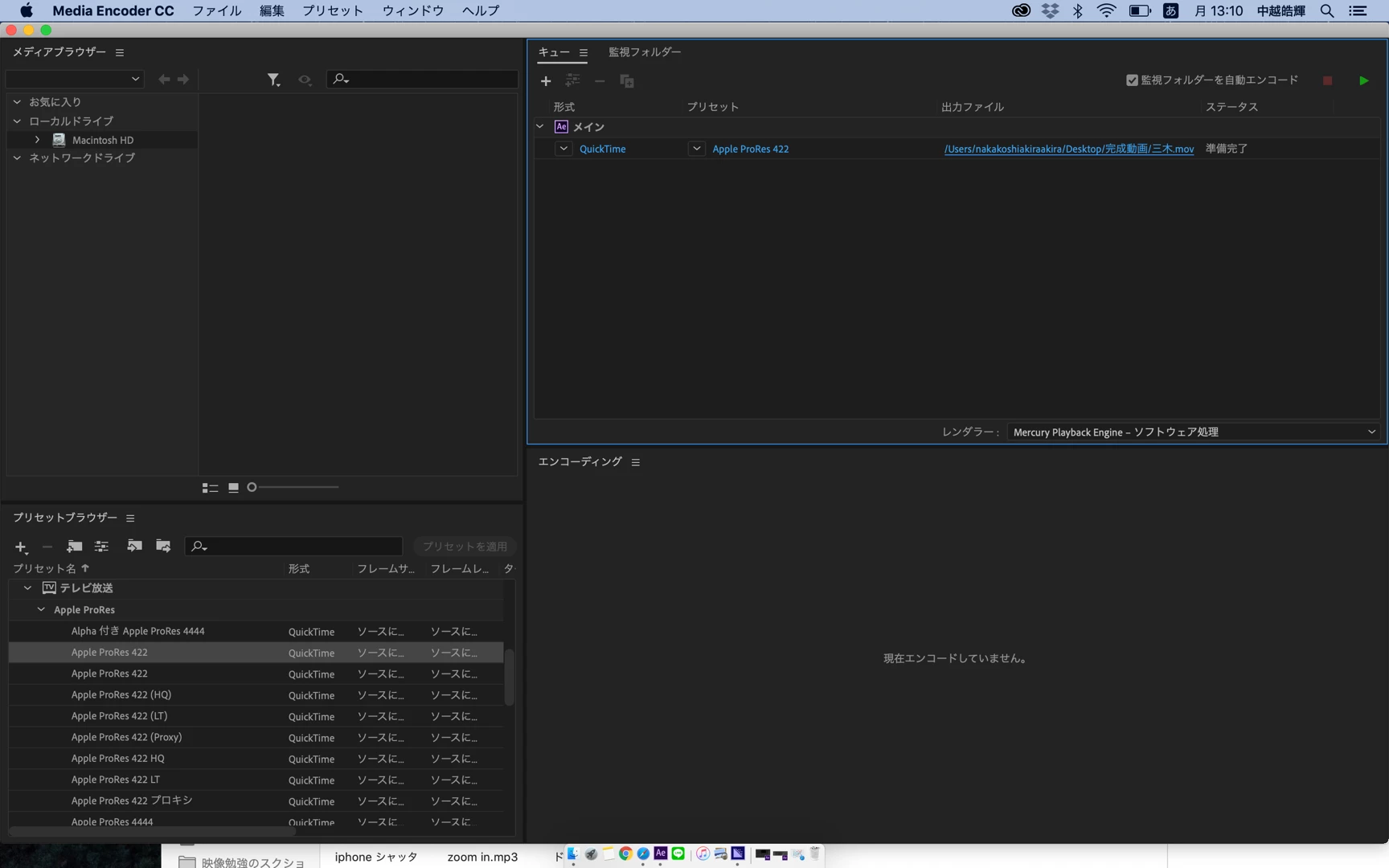Open the Apple ProRes 422 preset dropdown arrow

[697, 149]
